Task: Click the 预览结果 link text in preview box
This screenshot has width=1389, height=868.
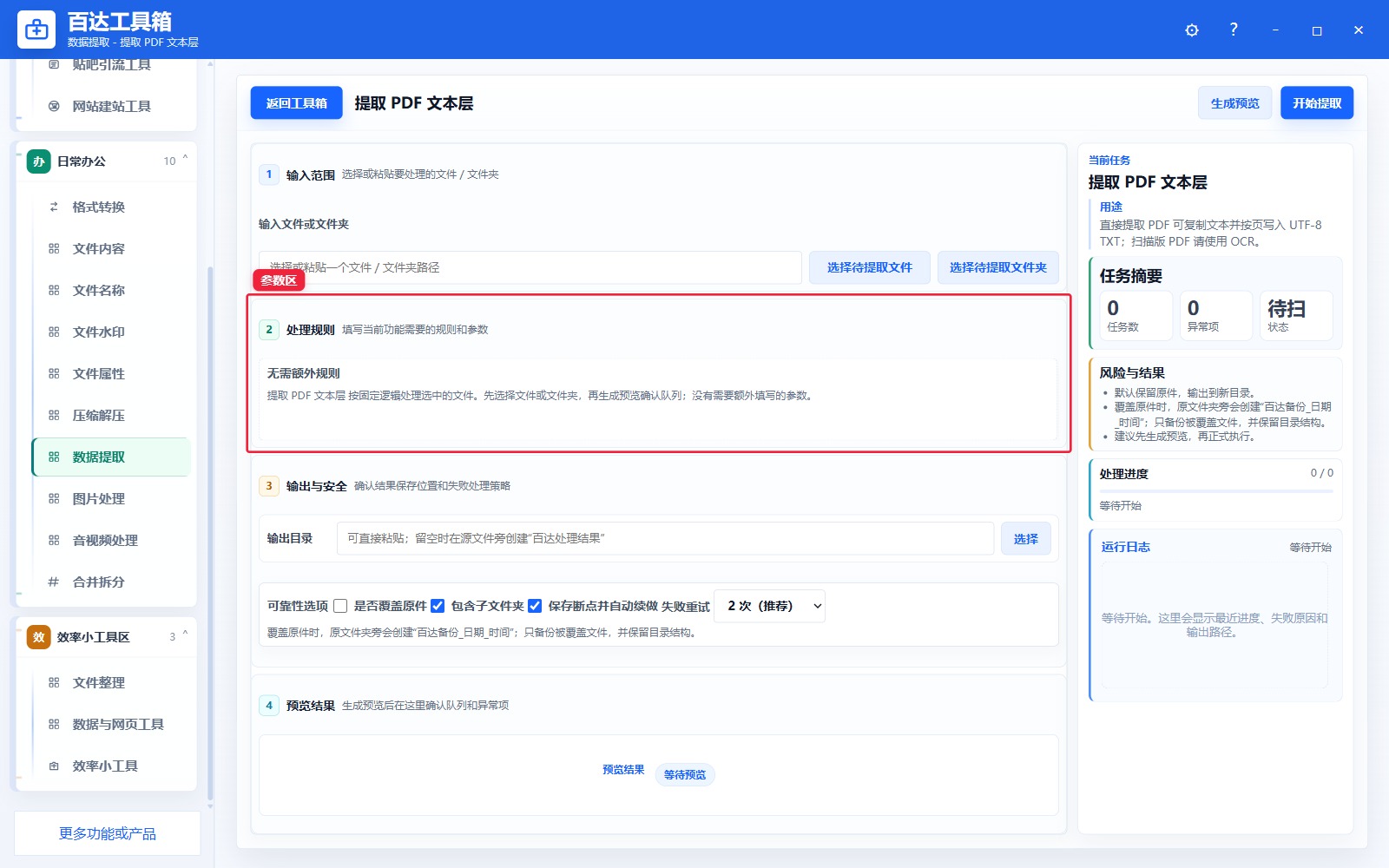Action: pyautogui.click(x=623, y=770)
